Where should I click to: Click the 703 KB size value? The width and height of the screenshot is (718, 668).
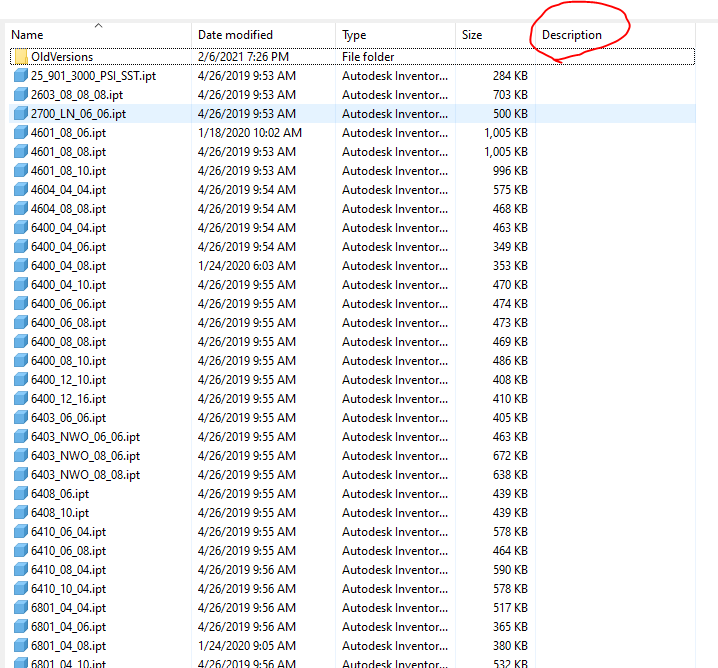[510, 95]
